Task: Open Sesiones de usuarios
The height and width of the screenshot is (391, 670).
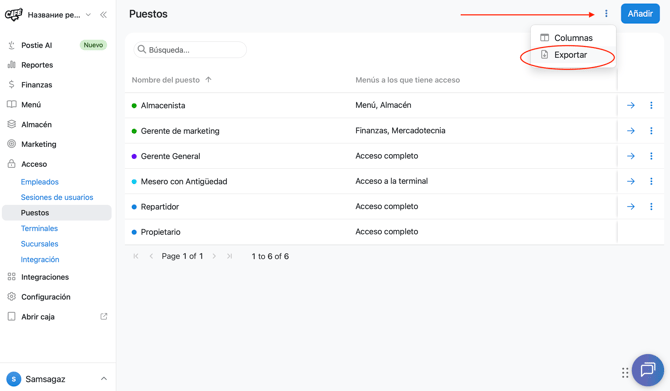Action: tap(57, 197)
